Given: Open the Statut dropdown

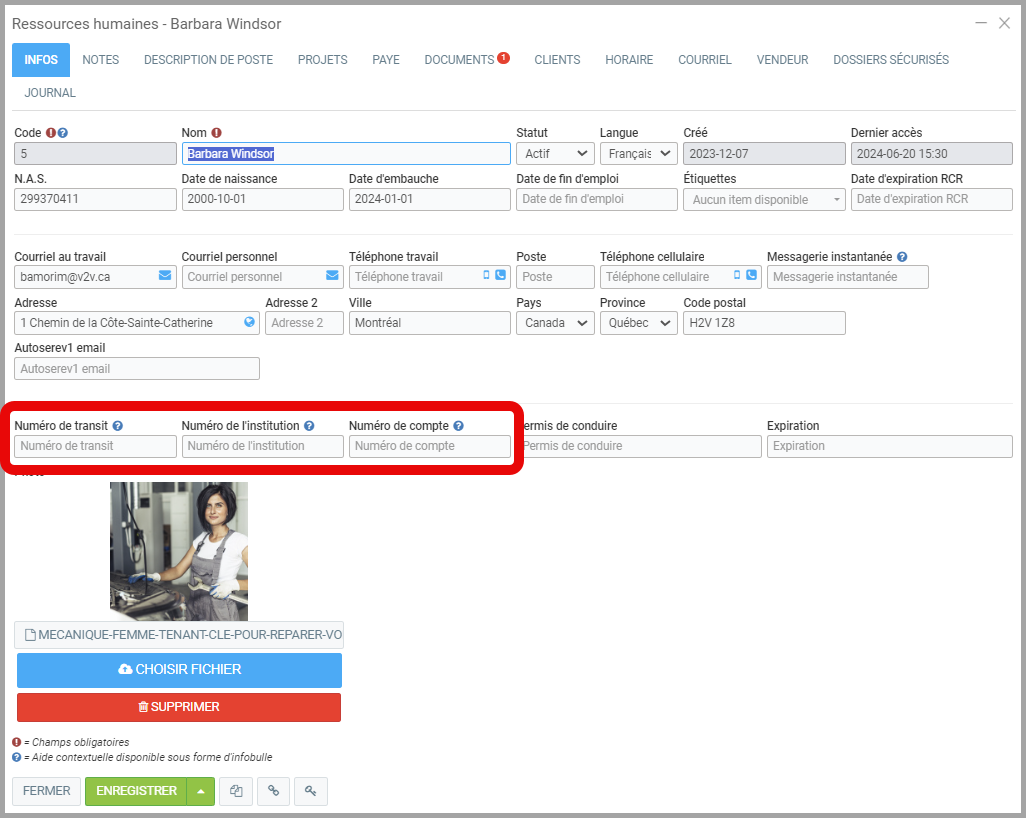Looking at the screenshot, I should tap(555, 154).
